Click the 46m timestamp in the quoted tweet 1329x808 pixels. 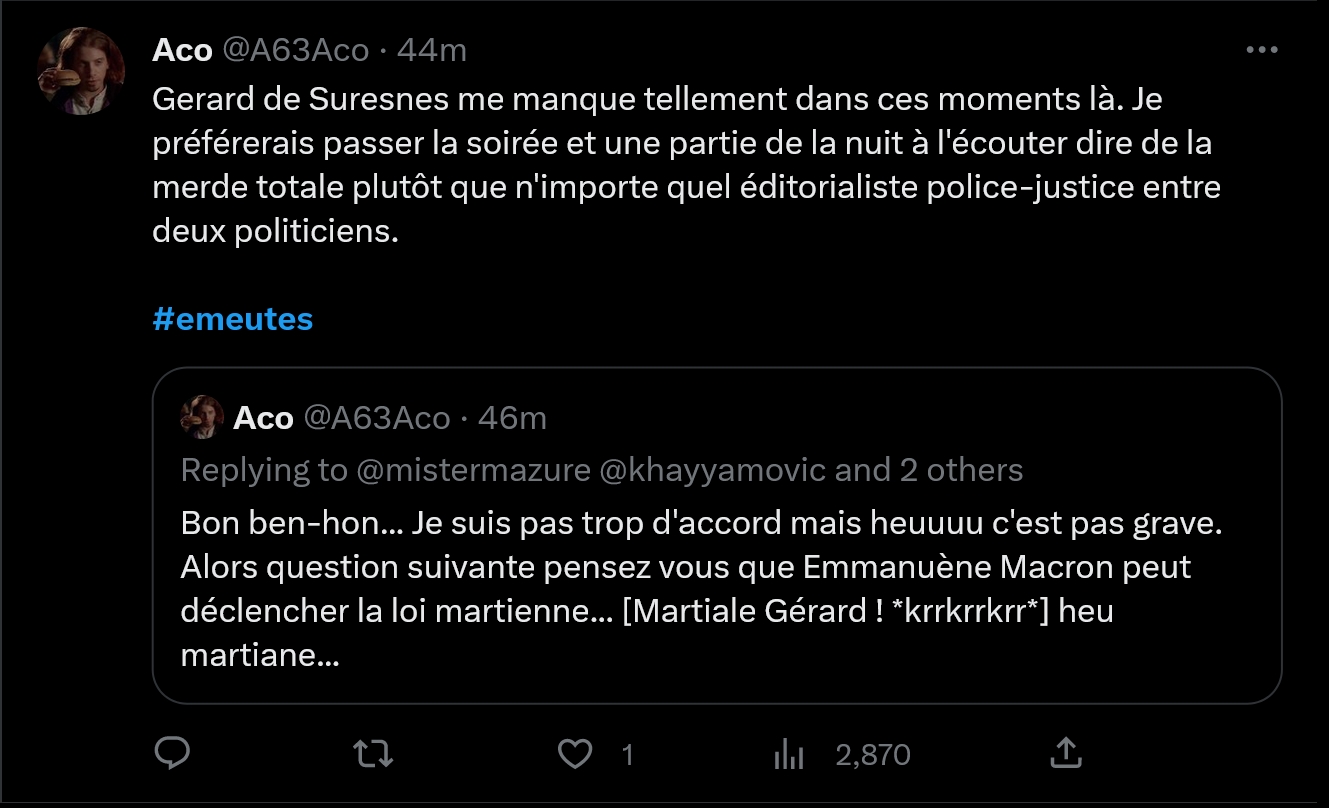pyautogui.click(x=512, y=418)
